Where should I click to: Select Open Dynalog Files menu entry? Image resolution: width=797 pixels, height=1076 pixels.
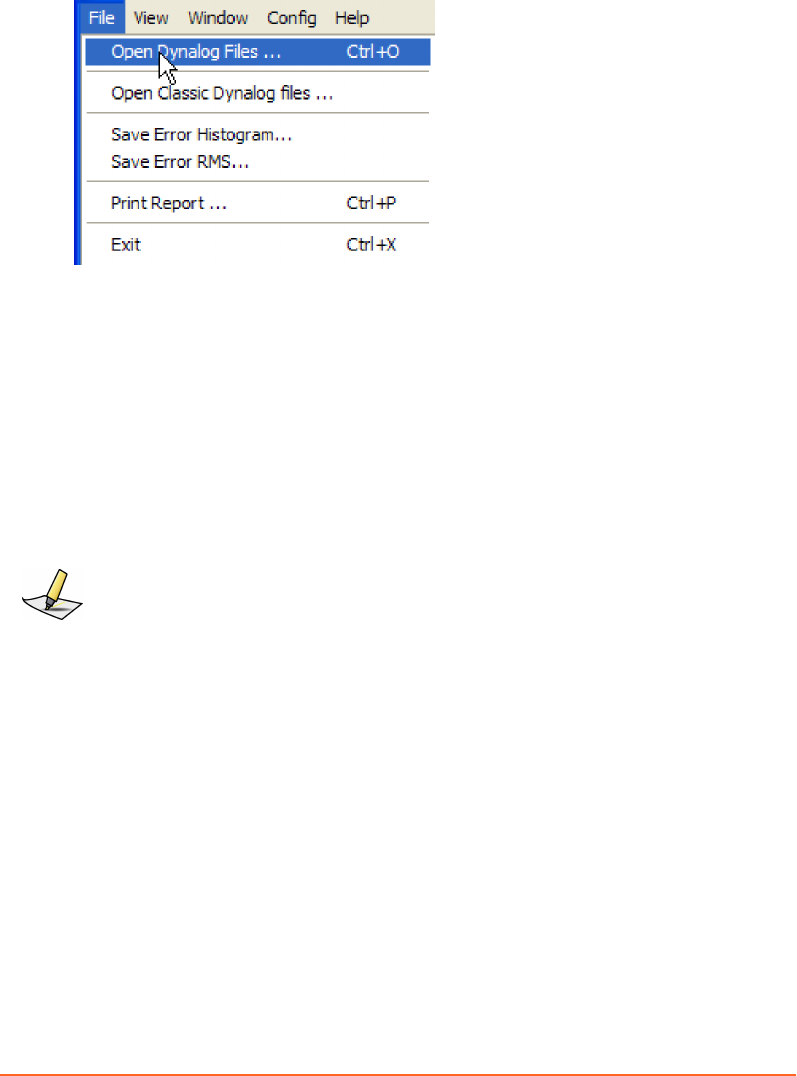tap(257, 51)
